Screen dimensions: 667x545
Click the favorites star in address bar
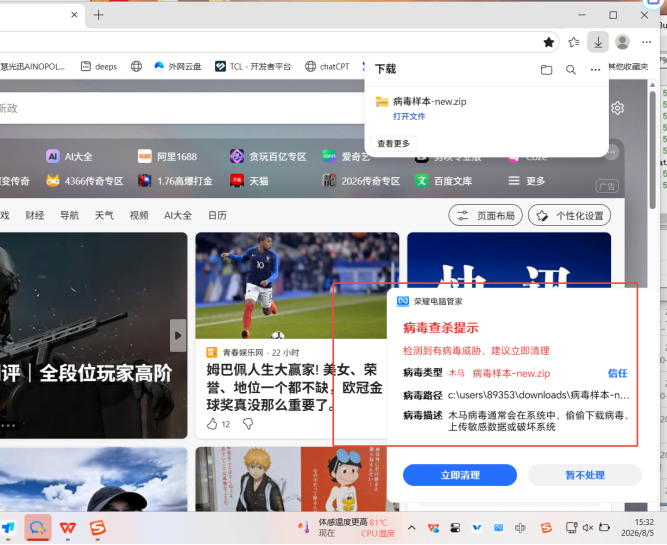point(549,42)
